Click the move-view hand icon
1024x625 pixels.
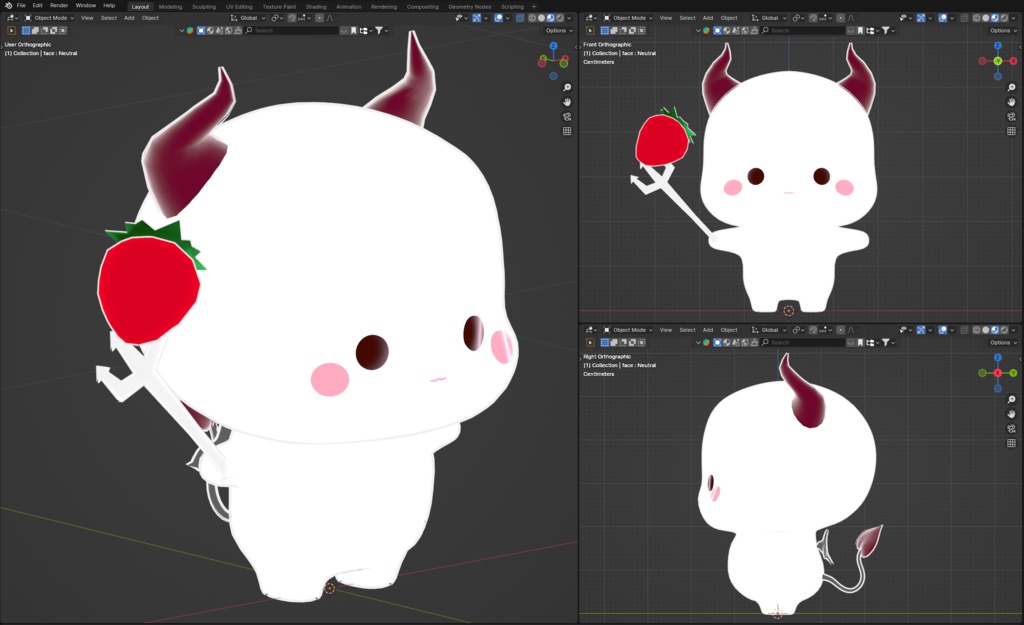click(567, 102)
